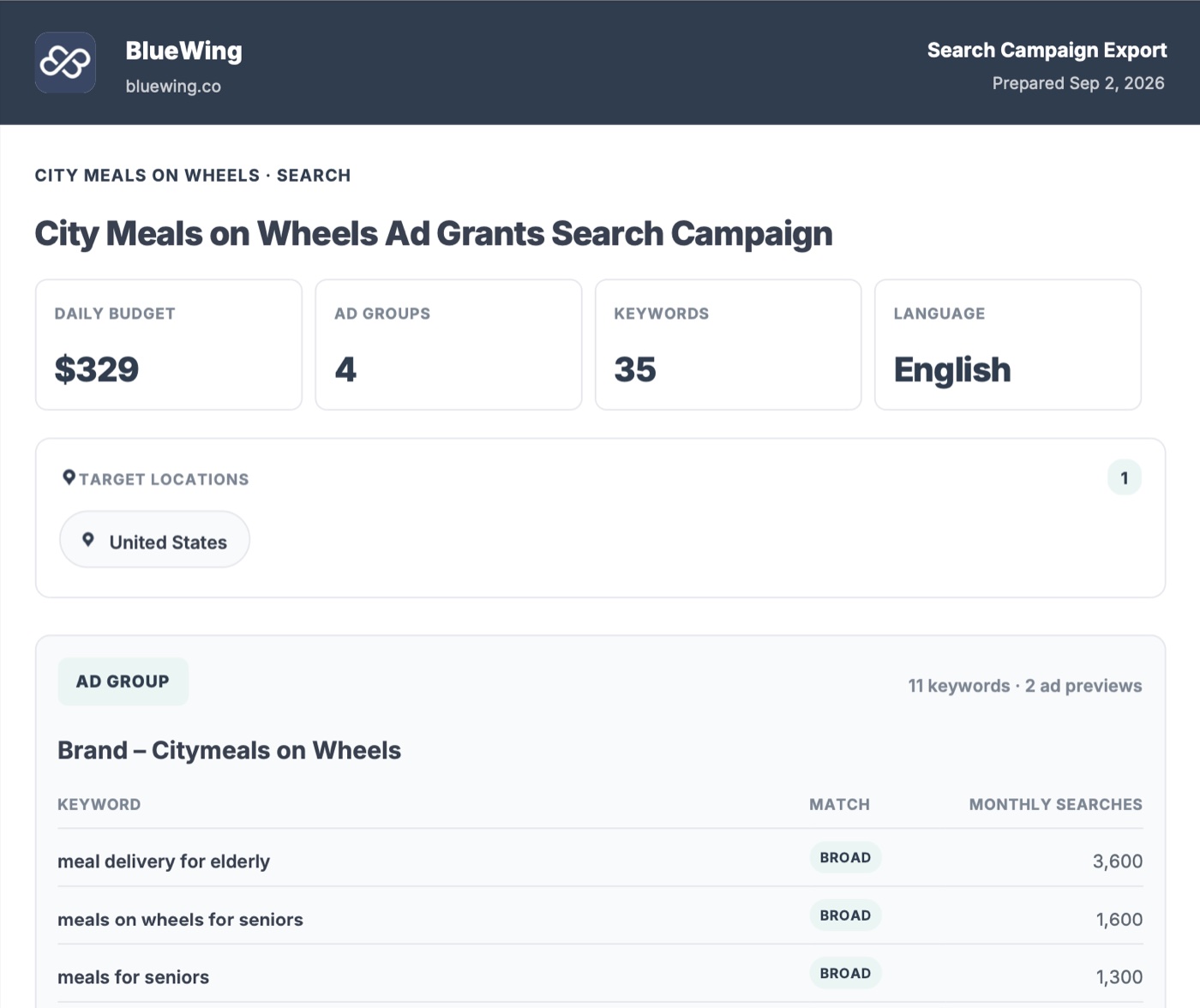Image resolution: width=1200 pixels, height=1008 pixels.
Task: Select the meals on wheels for seniors keyword
Action: click(x=180, y=920)
